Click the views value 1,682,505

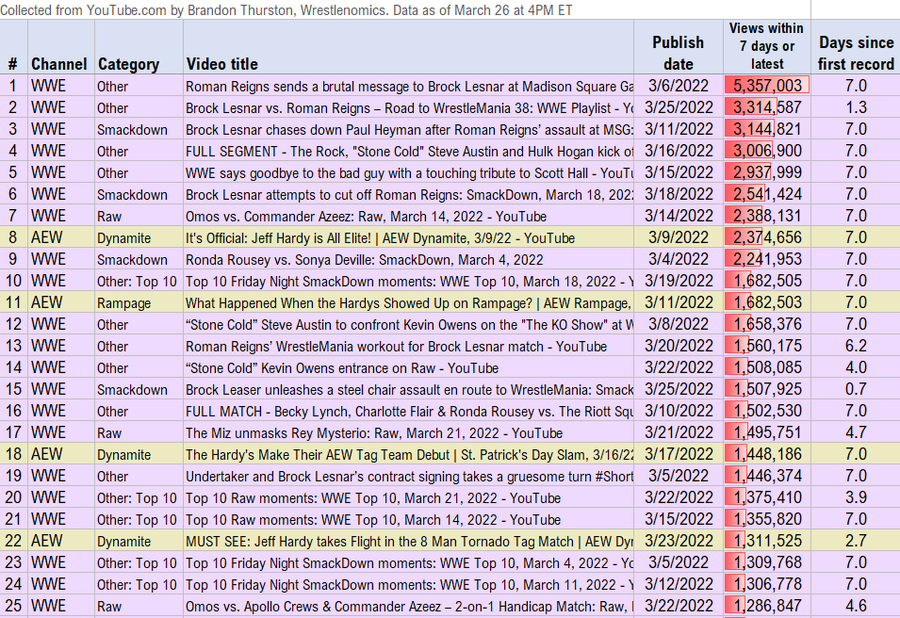(x=767, y=281)
